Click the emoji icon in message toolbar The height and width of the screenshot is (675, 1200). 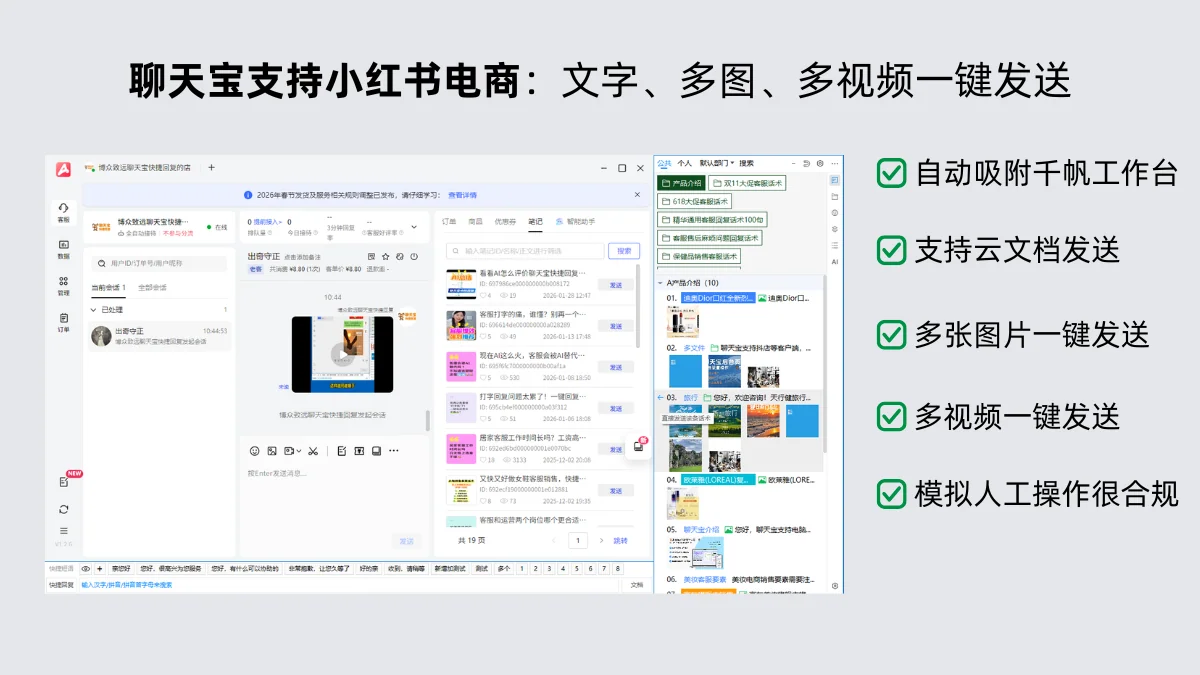(254, 451)
